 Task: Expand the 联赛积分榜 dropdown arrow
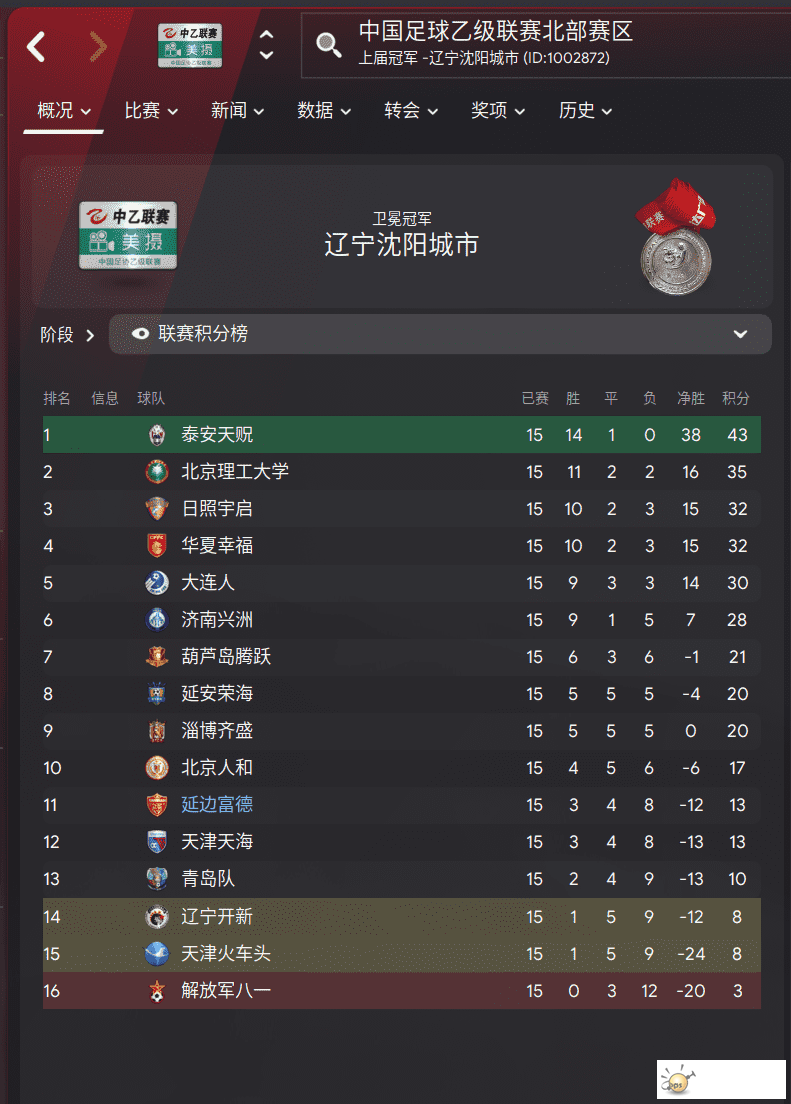[x=740, y=334]
